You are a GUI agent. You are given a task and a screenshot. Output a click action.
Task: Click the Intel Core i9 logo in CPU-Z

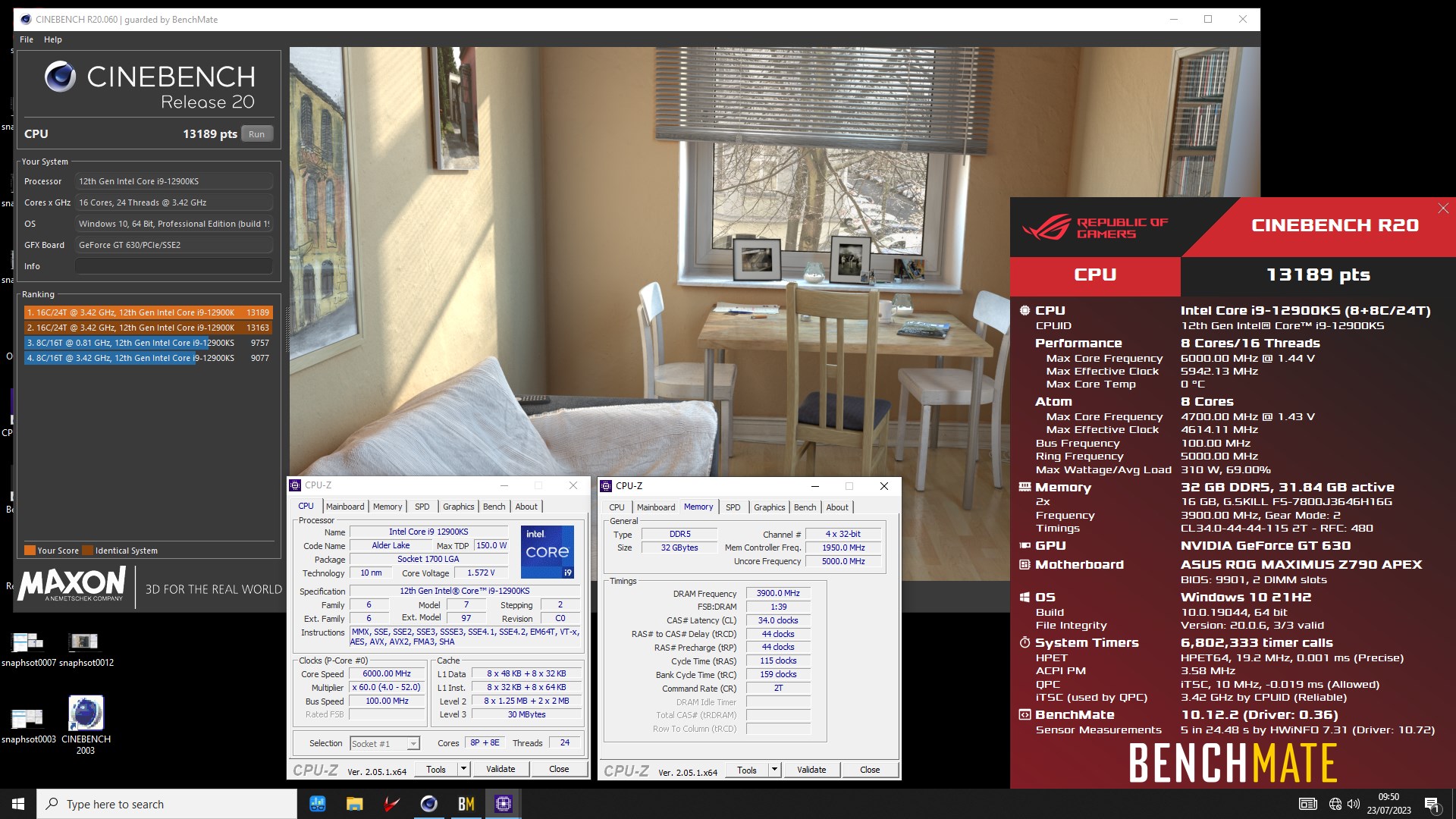point(547,551)
